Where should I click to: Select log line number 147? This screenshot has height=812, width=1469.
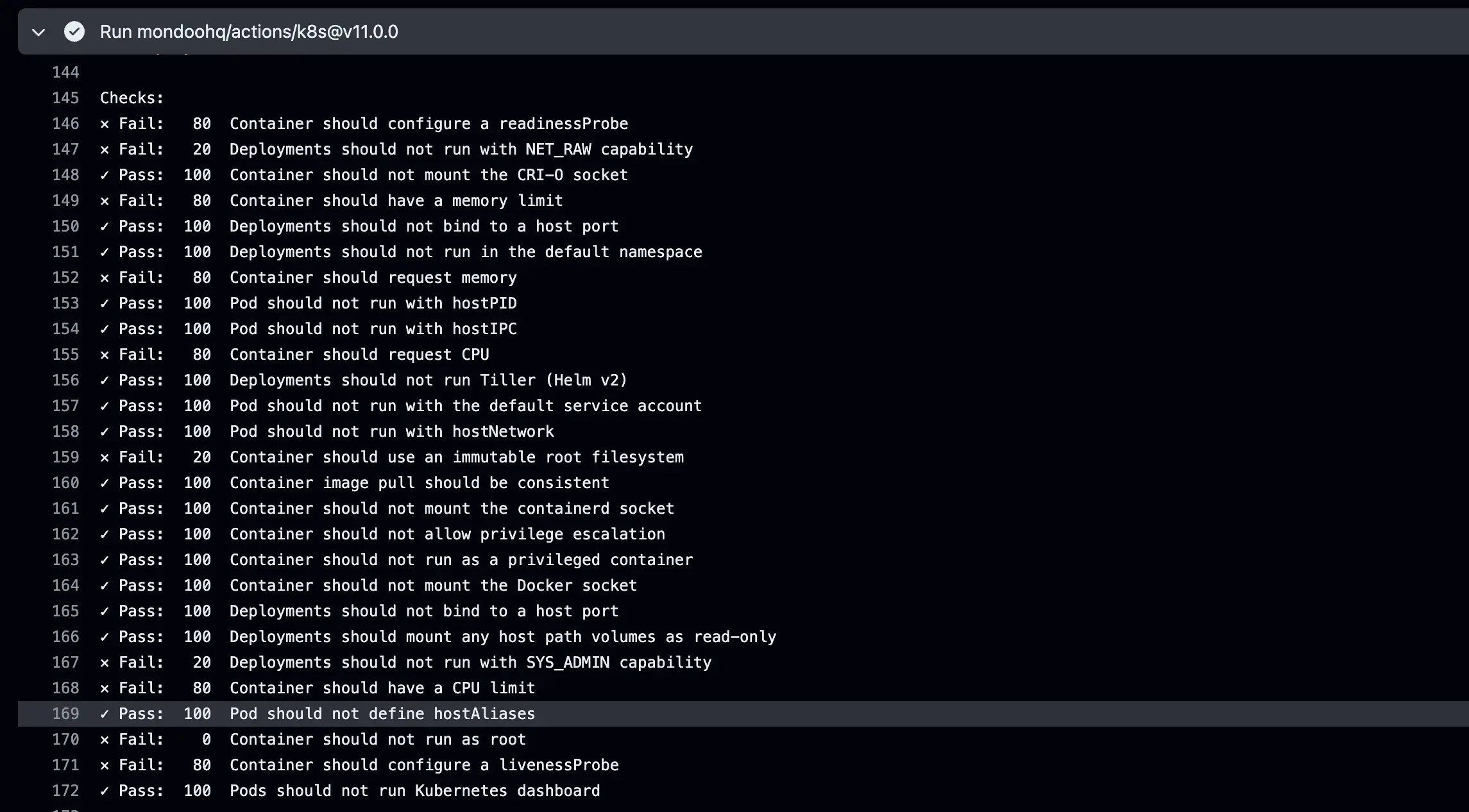pos(65,149)
